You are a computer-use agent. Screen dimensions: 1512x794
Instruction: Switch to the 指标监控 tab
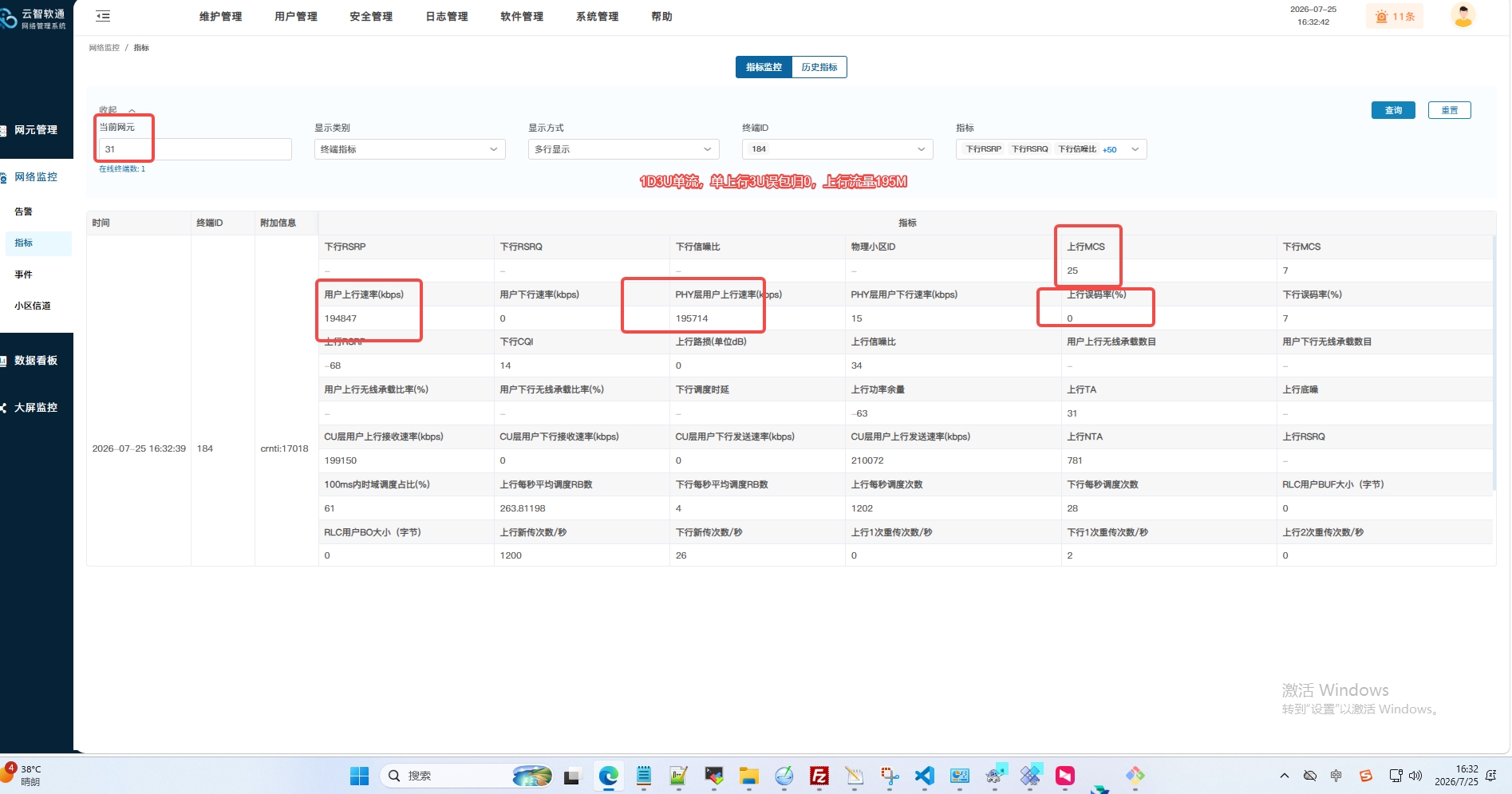pyautogui.click(x=764, y=67)
